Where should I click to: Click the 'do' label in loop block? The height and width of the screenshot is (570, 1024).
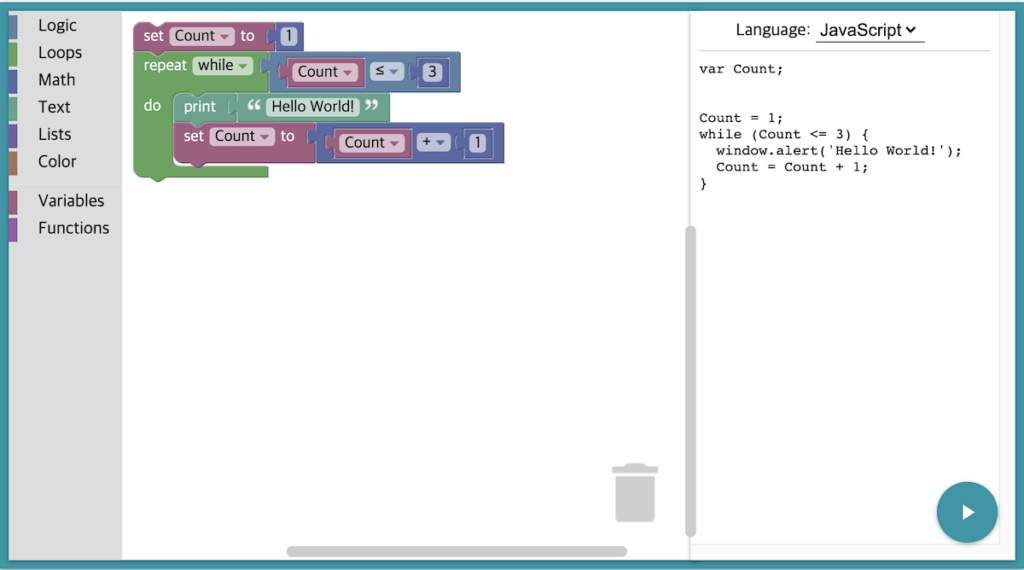pos(152,106)
